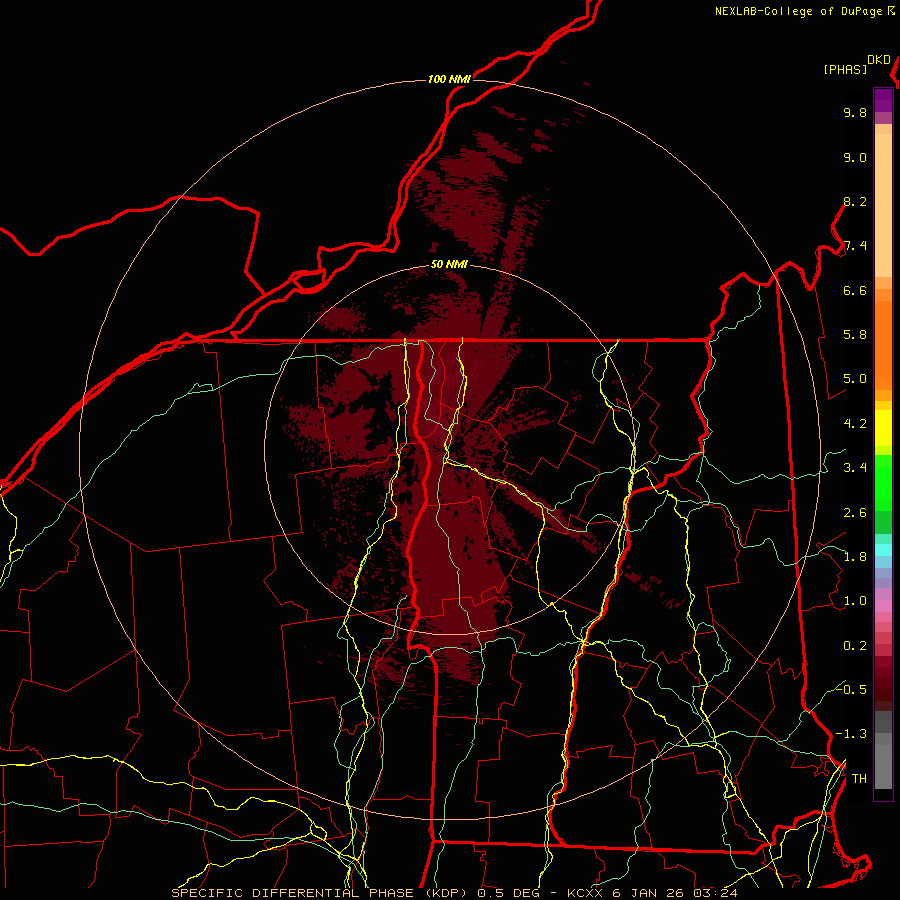
Task: Select the 2.6 legend value
Action: tap(855, 513)
